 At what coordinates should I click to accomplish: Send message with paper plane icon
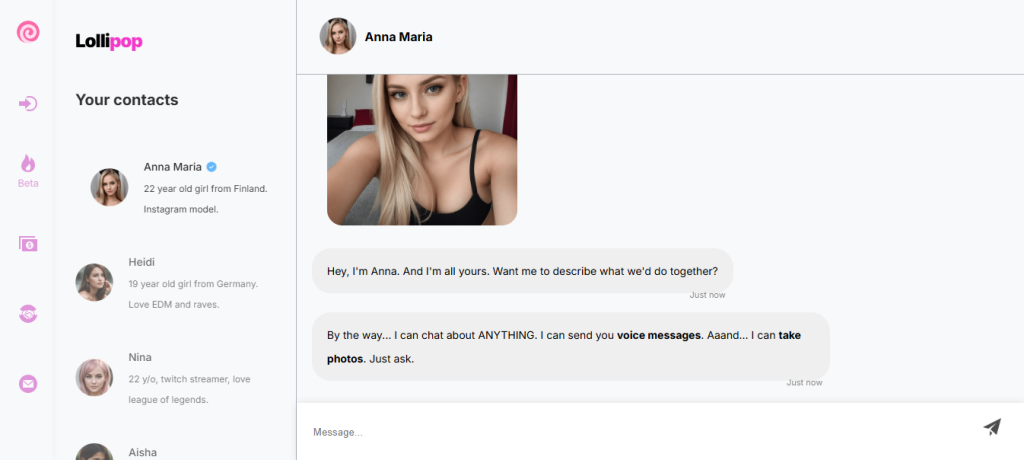pyautogui.click(x=992, y=427)
